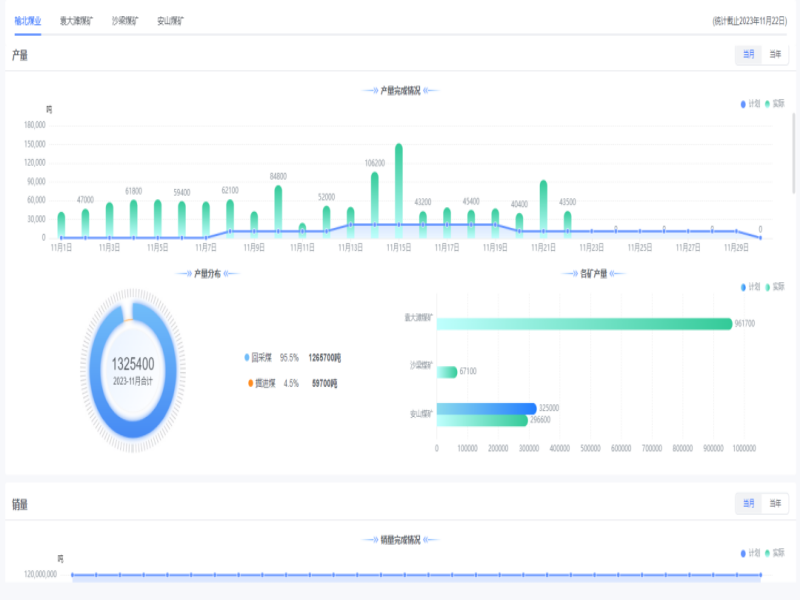The image size is (800, 600).
Task: Select 当月 in the 产量 section
Action: coord(748,55)
